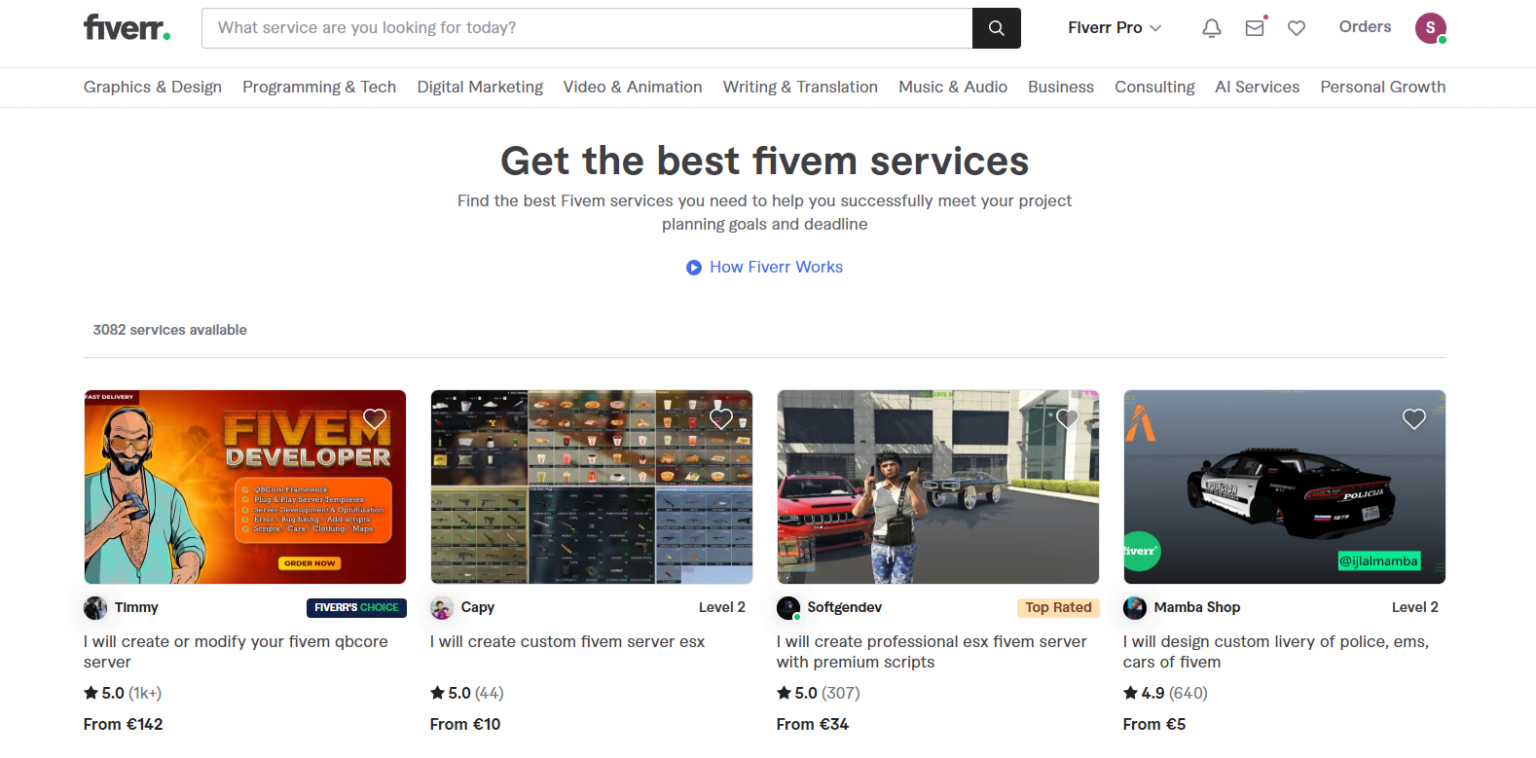Click the play icon beside How Fiverr Works
Image resolution: width=1536 pixels, height=758 pixels.
pyautogui.click(x=693, y=267)
